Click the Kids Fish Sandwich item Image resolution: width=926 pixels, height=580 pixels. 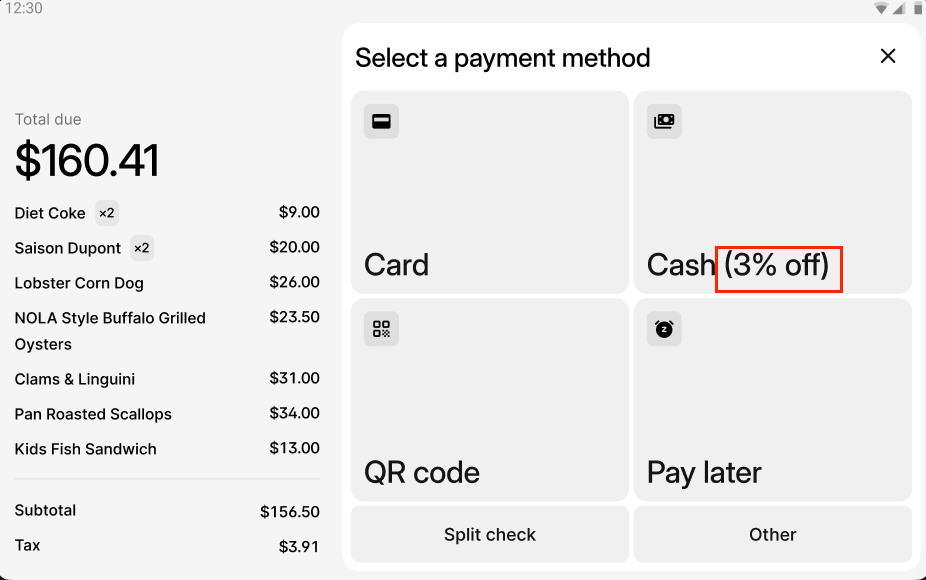tap(86, 449)
